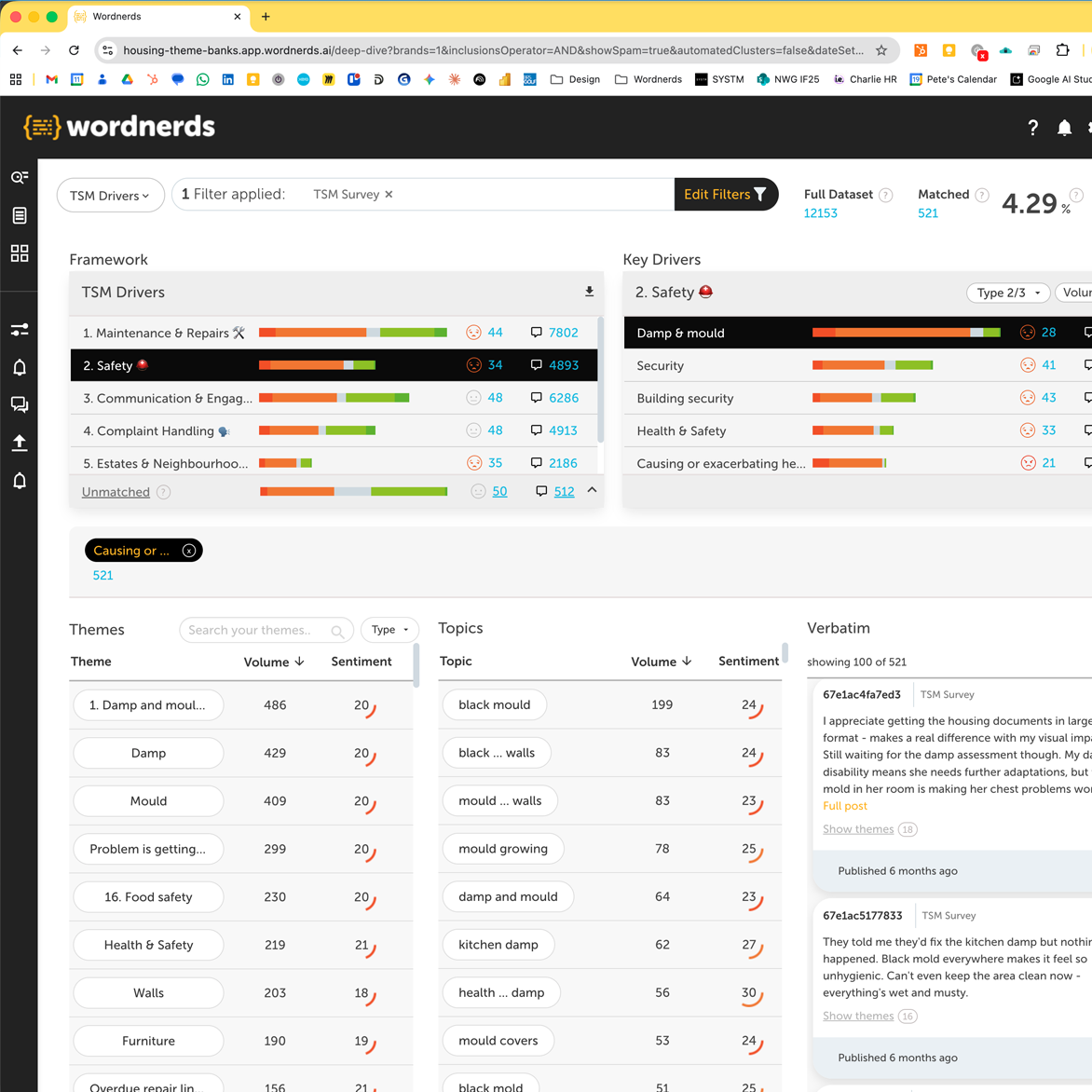The image size is (1092, 1092).
Task: Open the Type 2/3 dropdown in Key Drivers
Action: pyautogui.click(x=1008, y=293)
